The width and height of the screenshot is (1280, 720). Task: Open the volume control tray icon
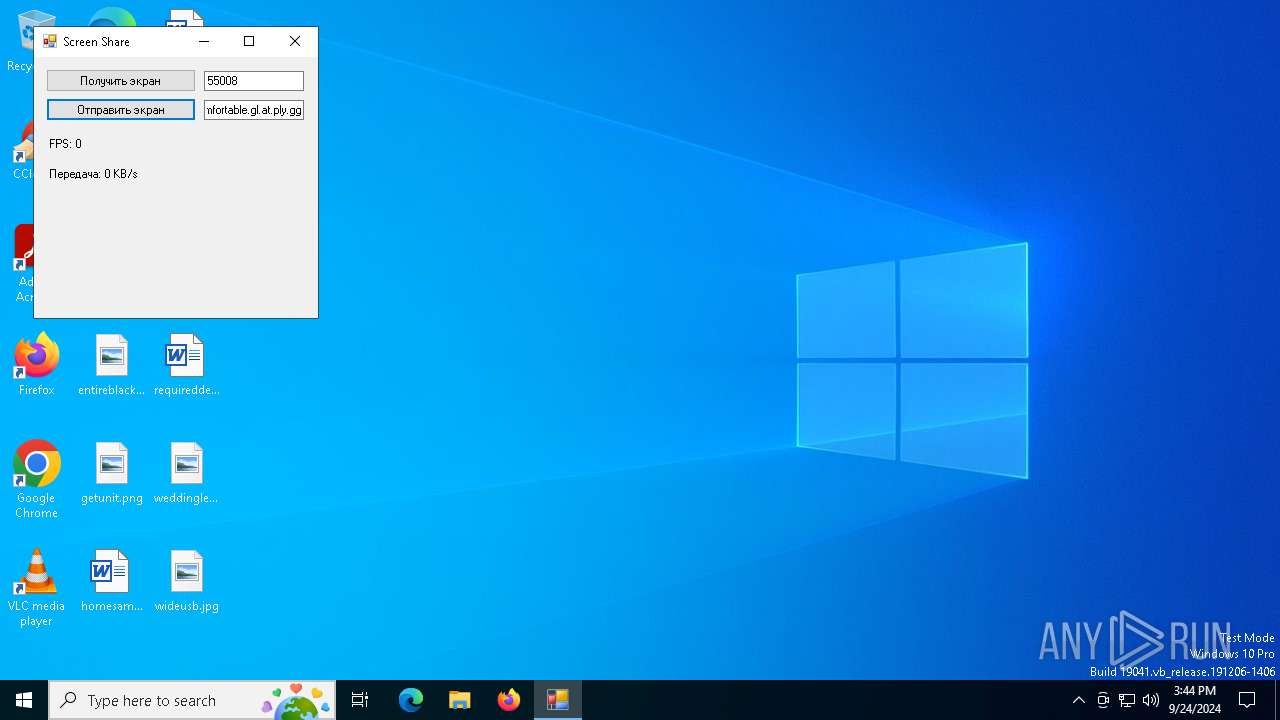click(1151, 700)
